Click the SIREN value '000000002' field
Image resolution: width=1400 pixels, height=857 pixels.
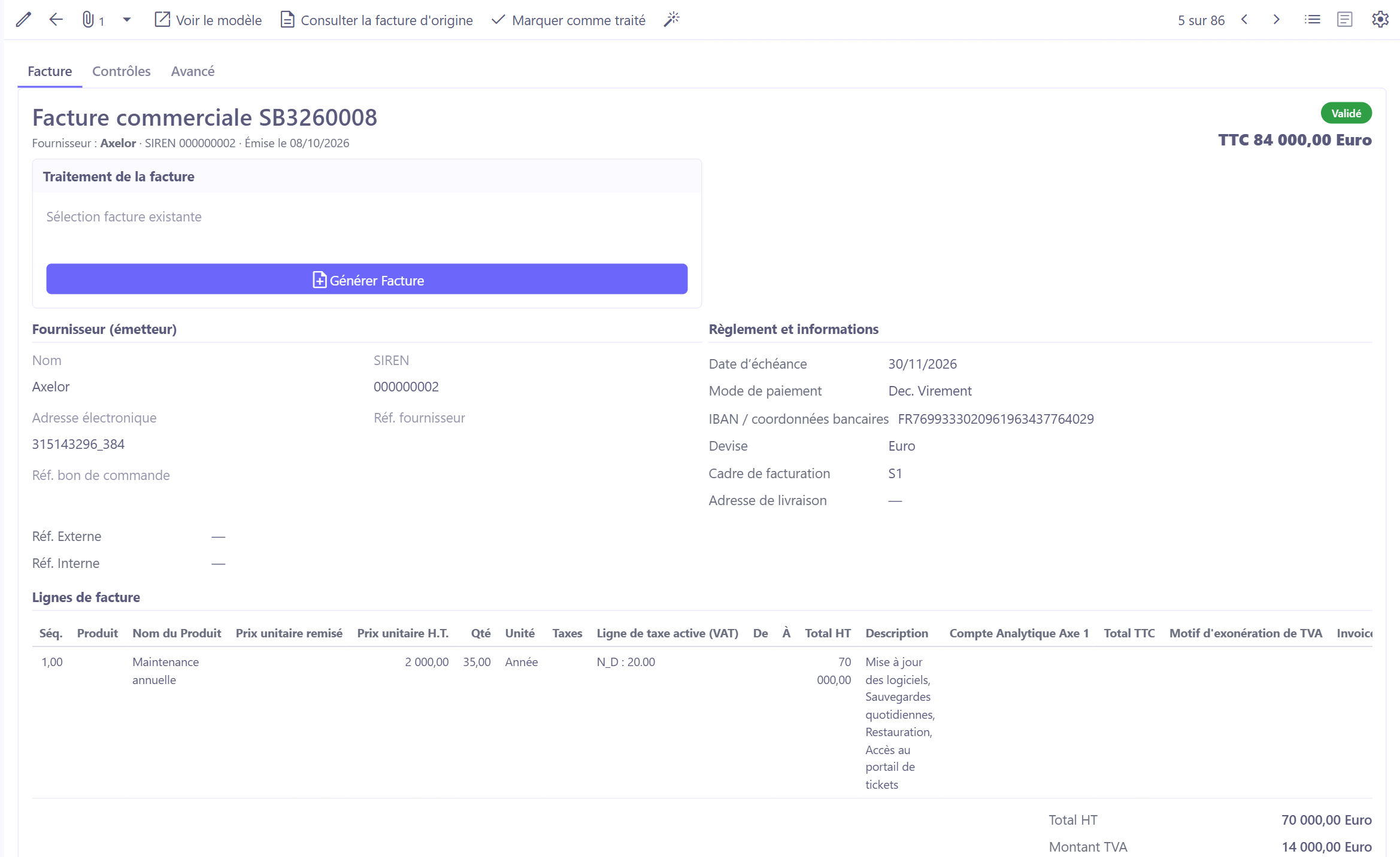tap(406, 387)
